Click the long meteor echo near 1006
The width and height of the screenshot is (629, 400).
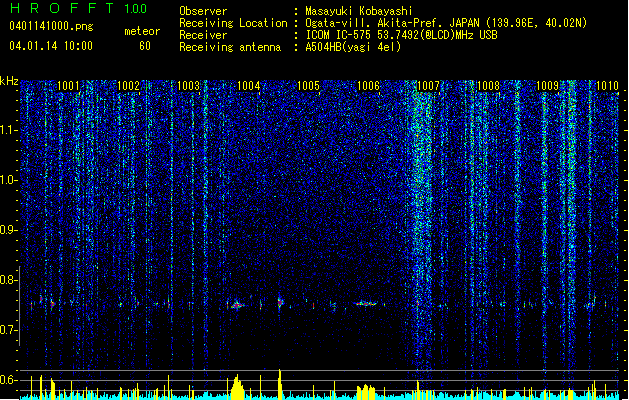pos(365,304)
